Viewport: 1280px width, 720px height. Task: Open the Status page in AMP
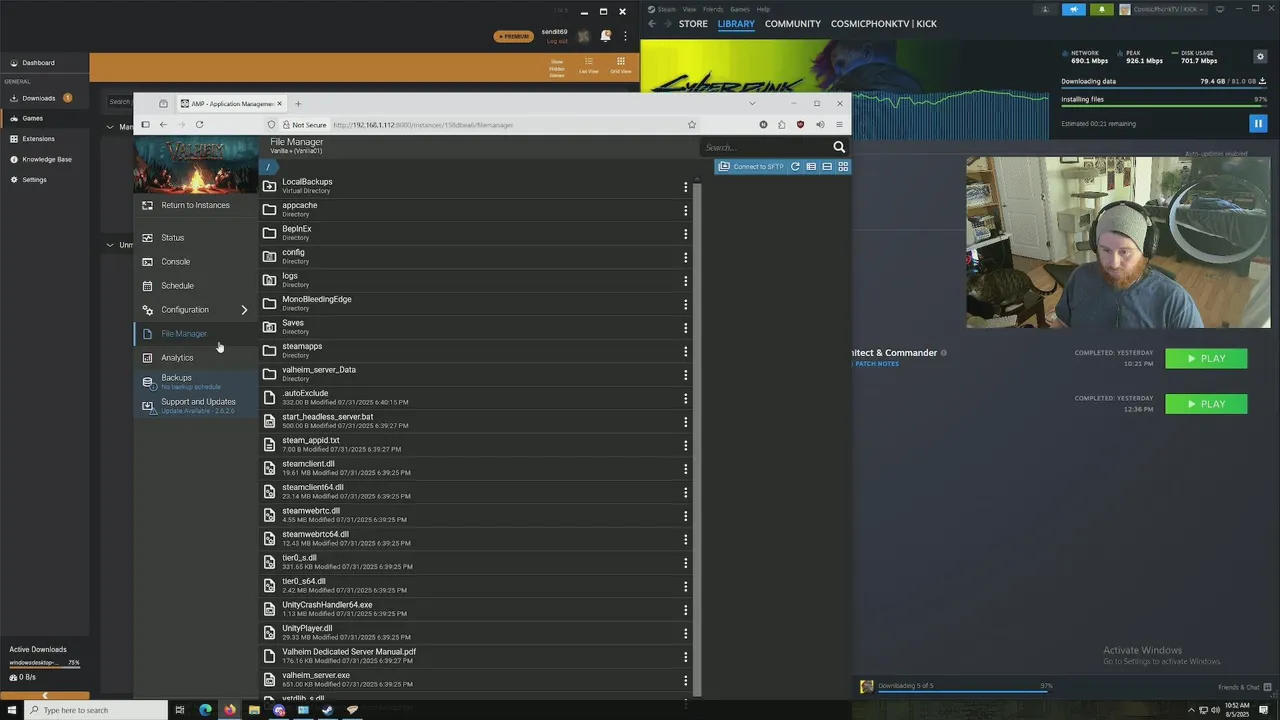172,238
